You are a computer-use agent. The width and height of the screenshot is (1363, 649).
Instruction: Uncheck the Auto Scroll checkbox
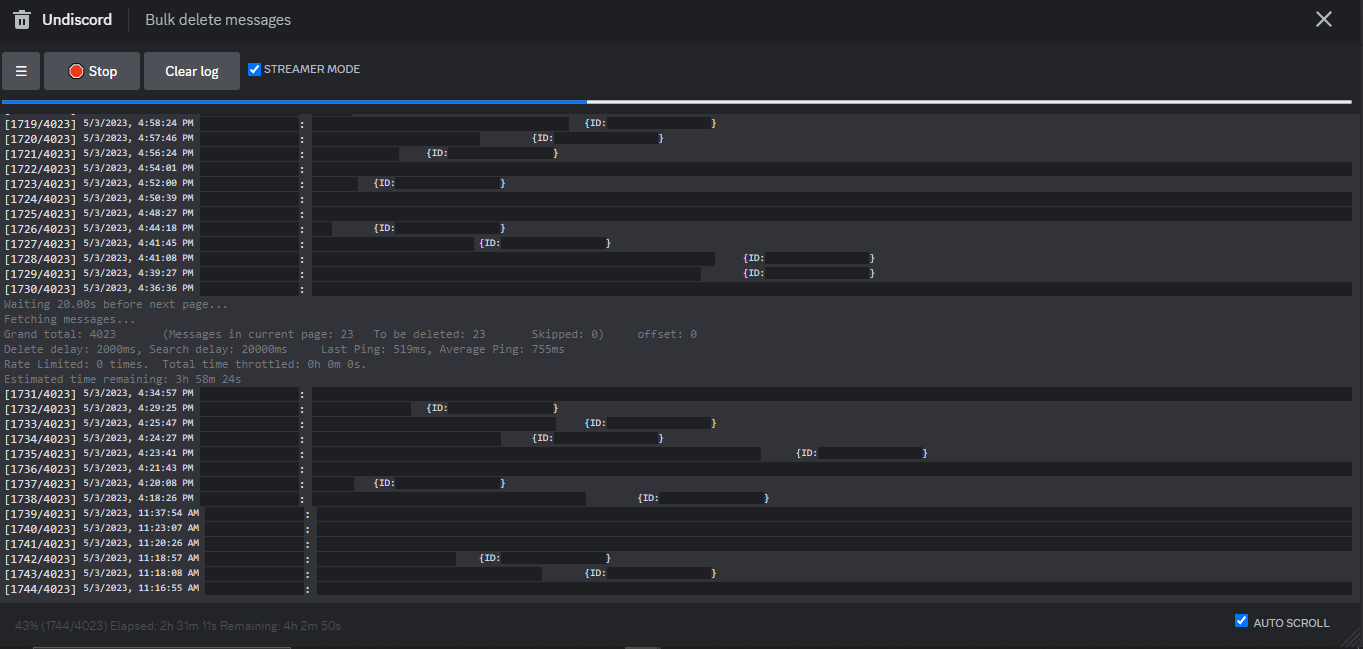[x=1242, y=621]
